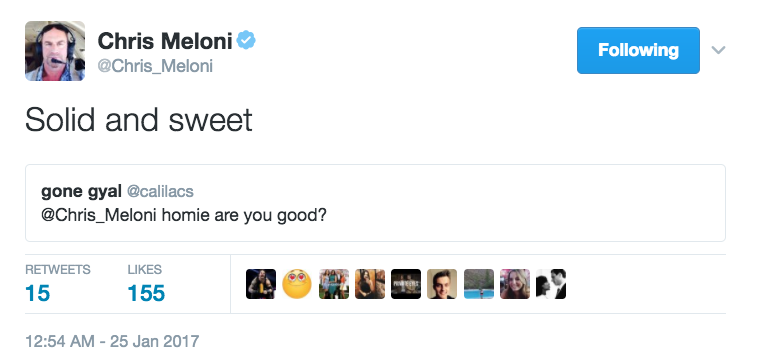Open the heart-eyes emoji avatar
760x360 pixels.
pos(297,284)
